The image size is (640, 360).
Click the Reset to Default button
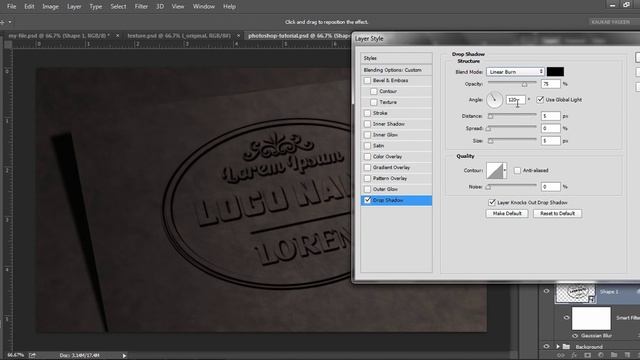[557, 213]
